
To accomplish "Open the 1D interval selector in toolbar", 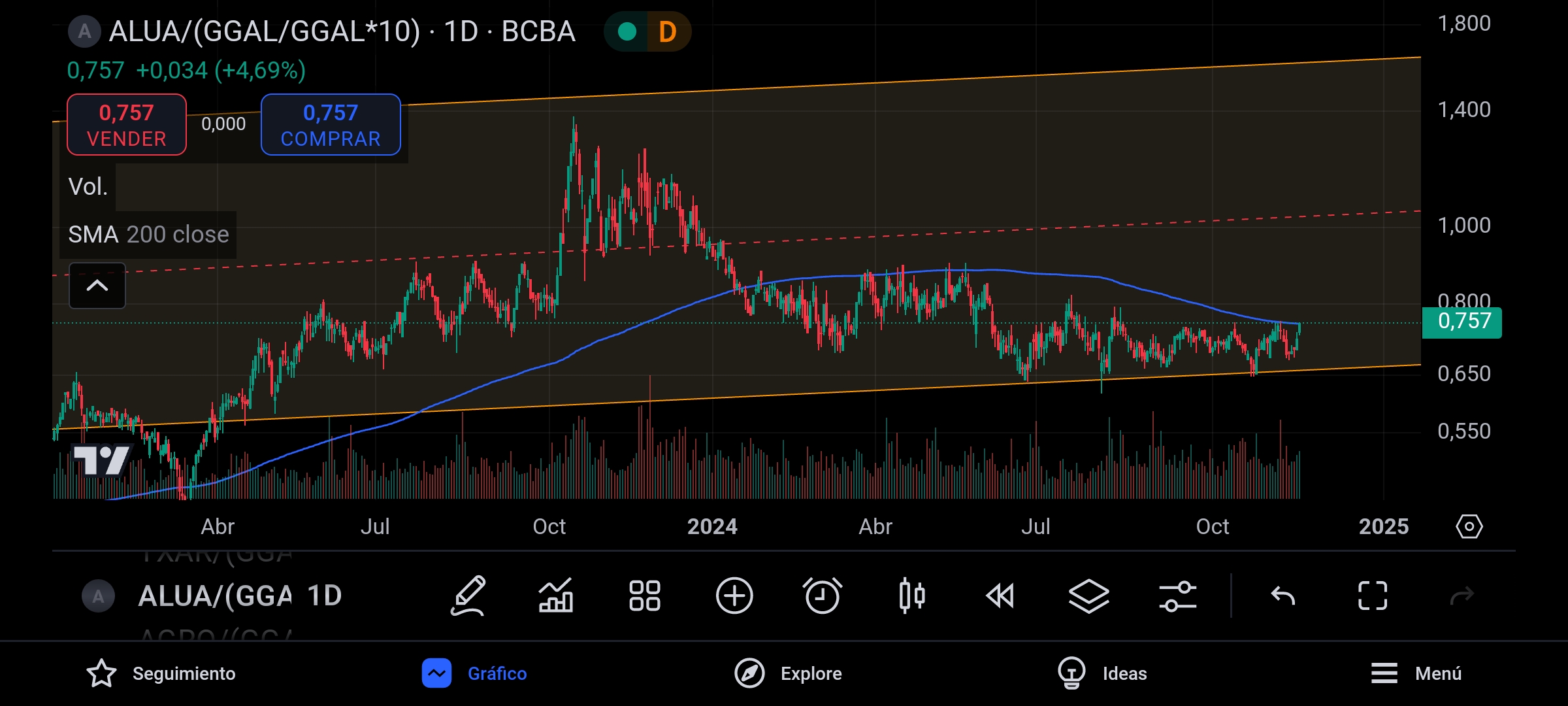I will pyautogui.click(x=325, y=596).
